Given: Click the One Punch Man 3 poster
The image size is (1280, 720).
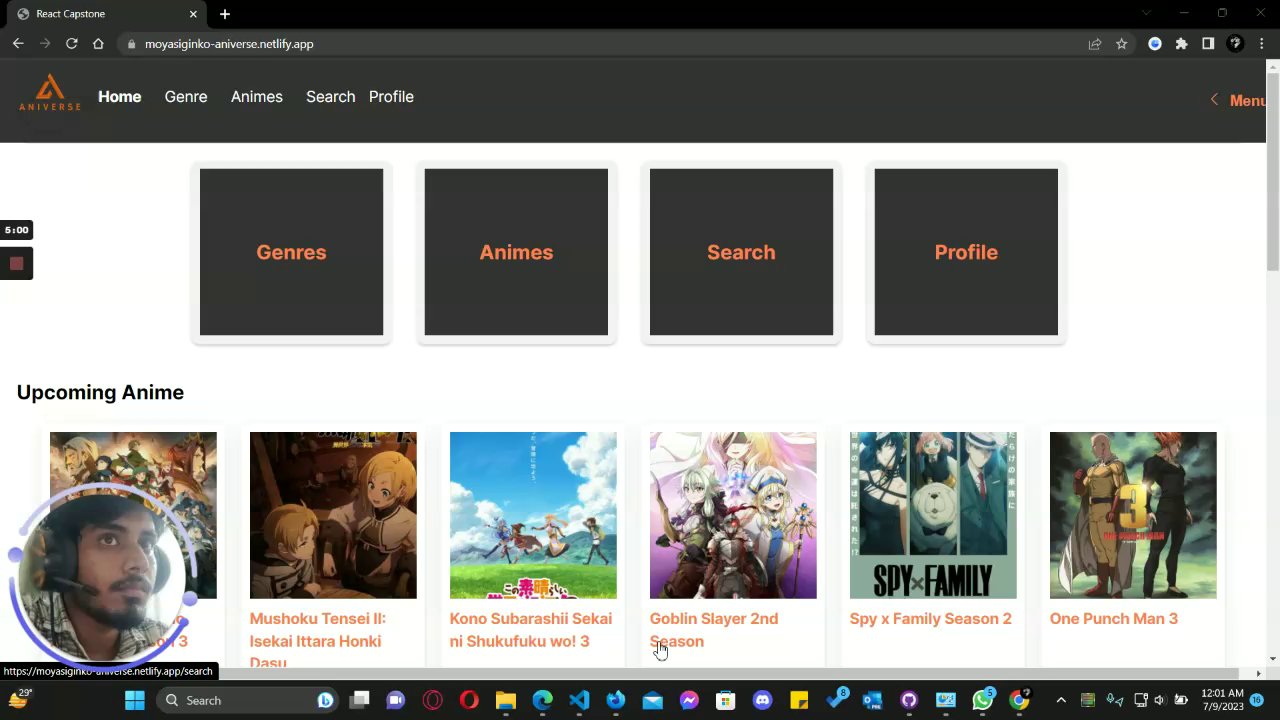Looking at the screenshot, I should pyautogui.click(x=1133, y=515).
